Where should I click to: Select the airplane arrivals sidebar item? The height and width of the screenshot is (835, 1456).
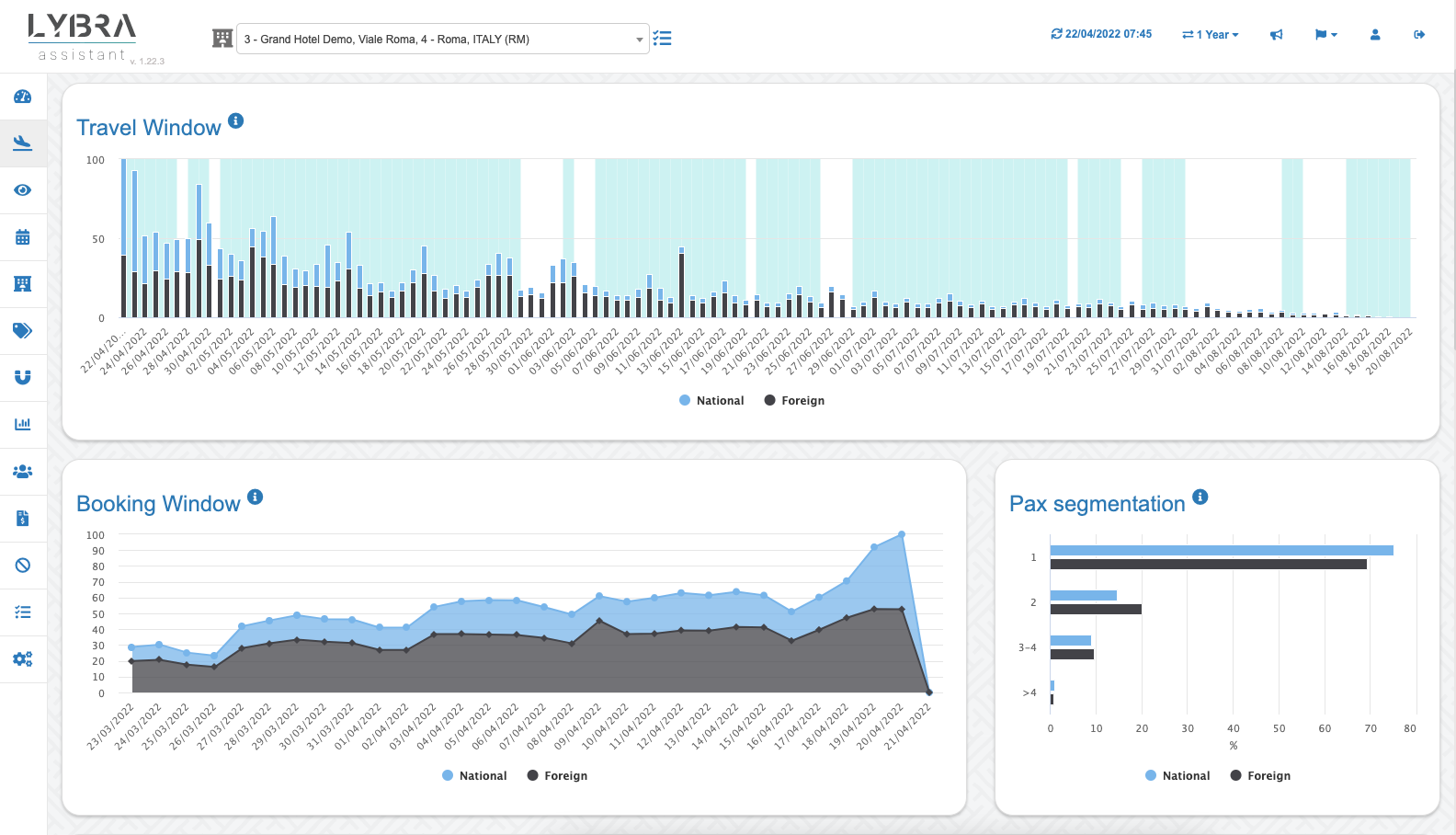pyautogui.click(x=23, y=143)
